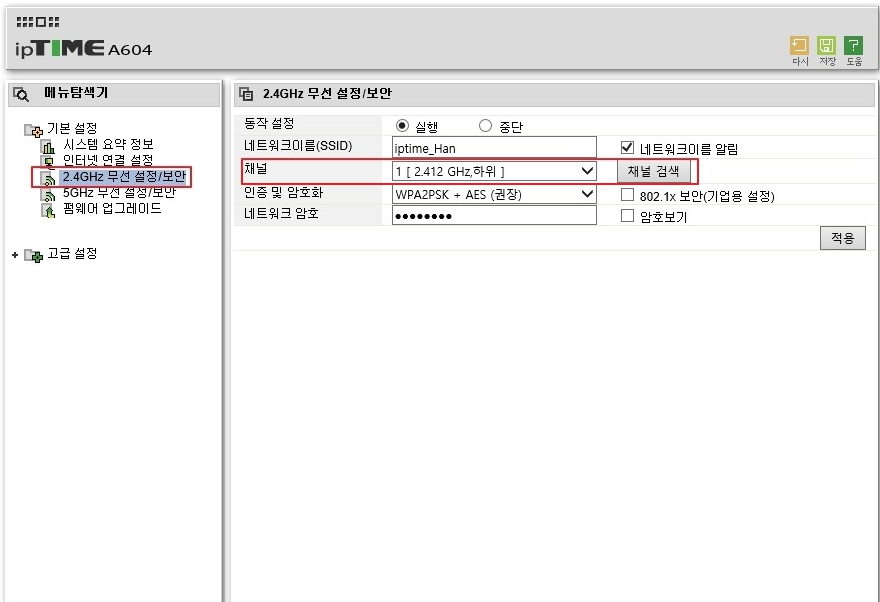
Task: Click the ipTIME A604 logo
Action: 84,49
